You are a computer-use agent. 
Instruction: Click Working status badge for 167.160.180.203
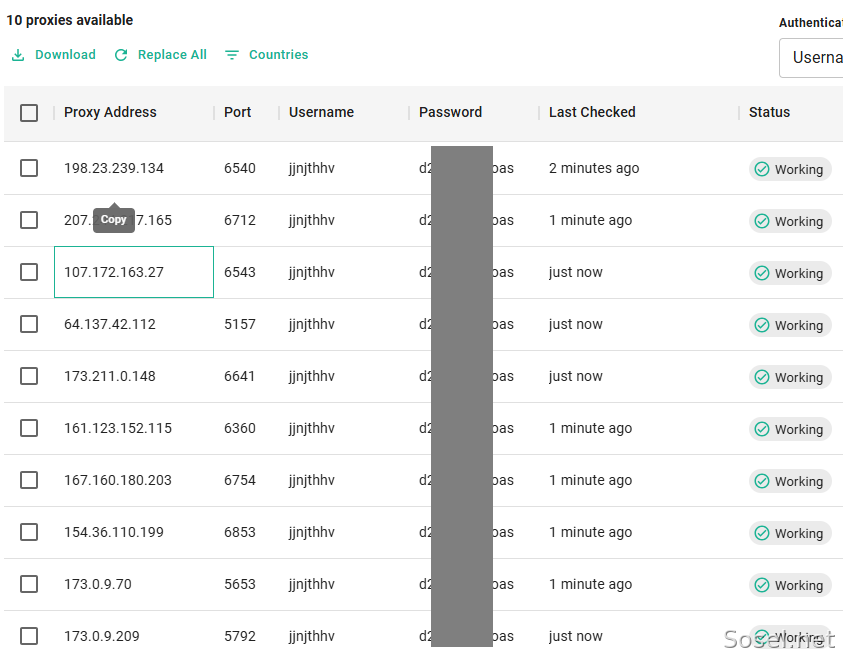(790, 481)
